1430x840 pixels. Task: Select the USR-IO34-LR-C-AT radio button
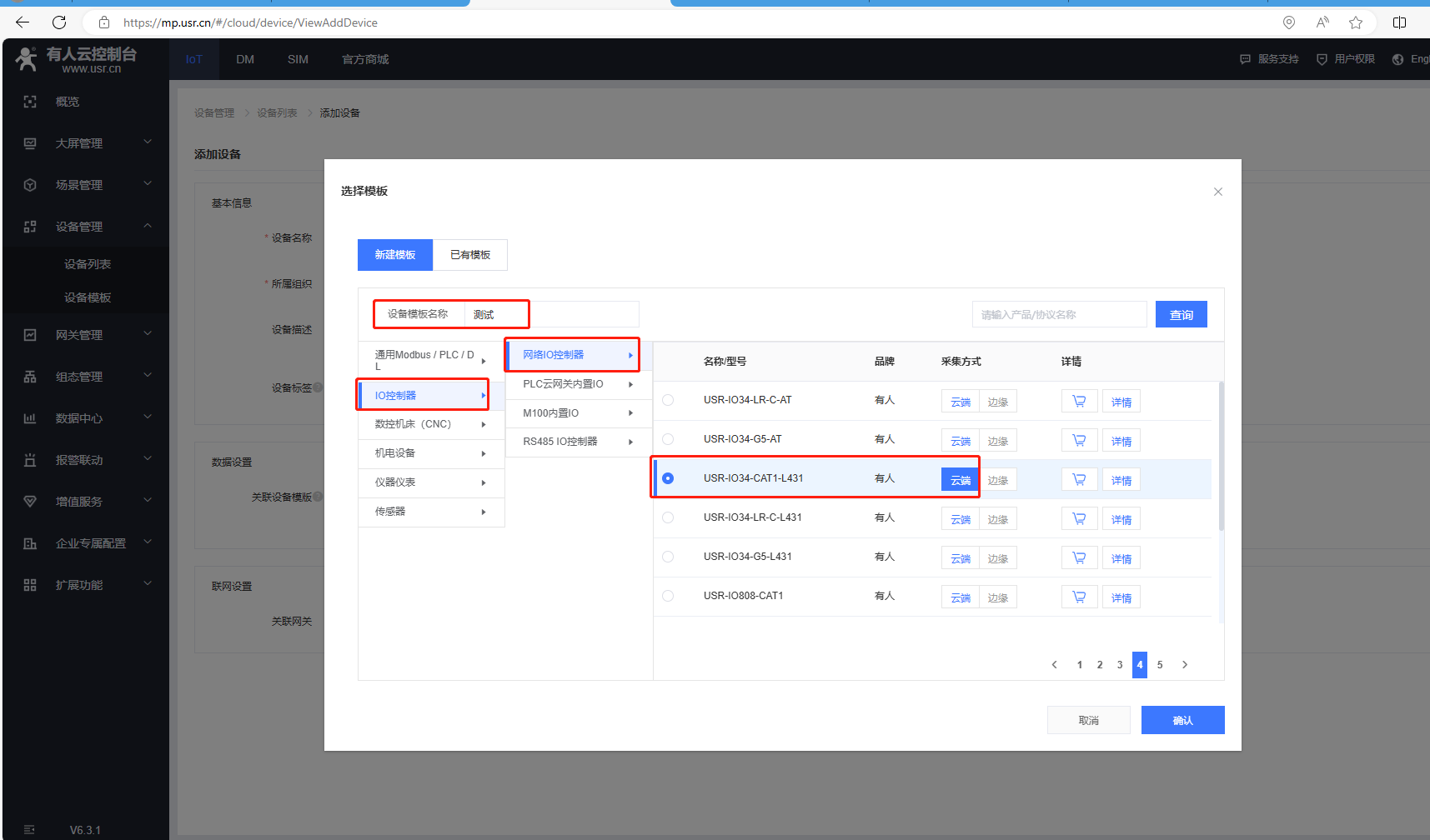pyautogui.click(x=668, y=400)
